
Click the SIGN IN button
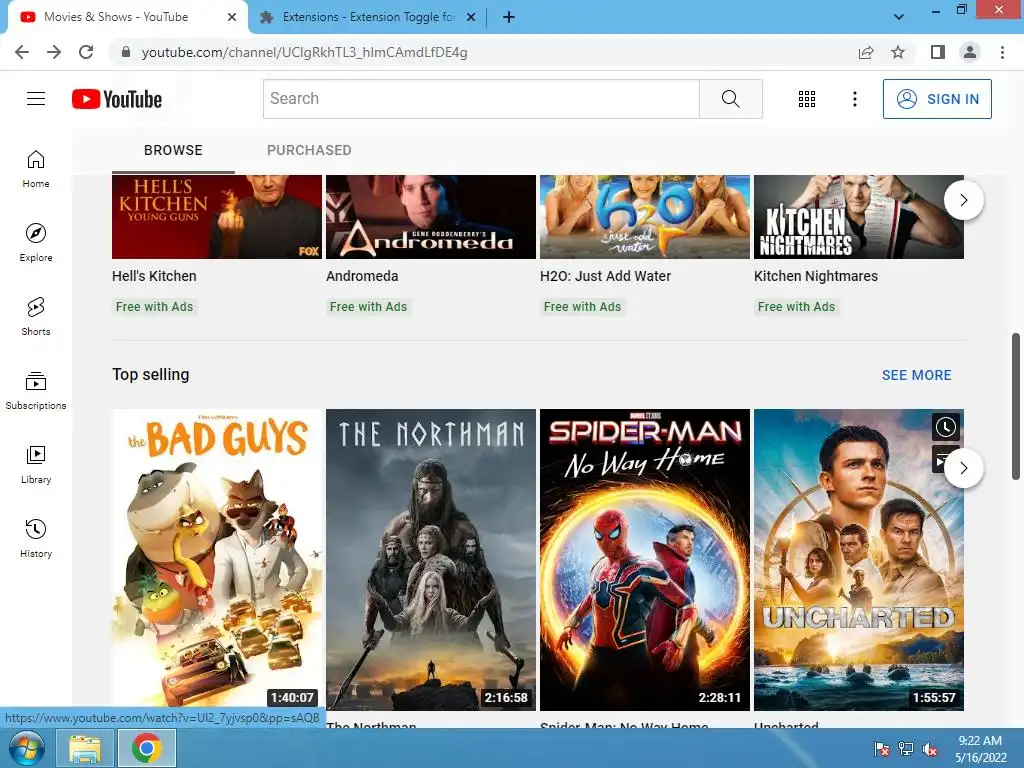click(x=937, y=99)
